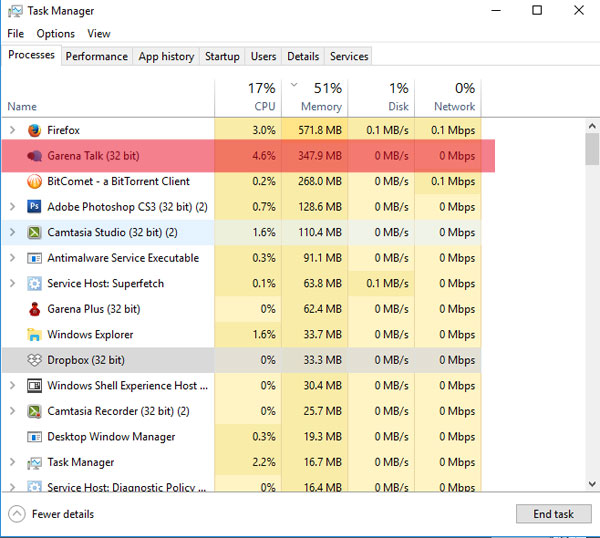Viewport: 600px width, 538px height.
Task: Click the Garena Talk purple icon
Action: tap(34, 156)
